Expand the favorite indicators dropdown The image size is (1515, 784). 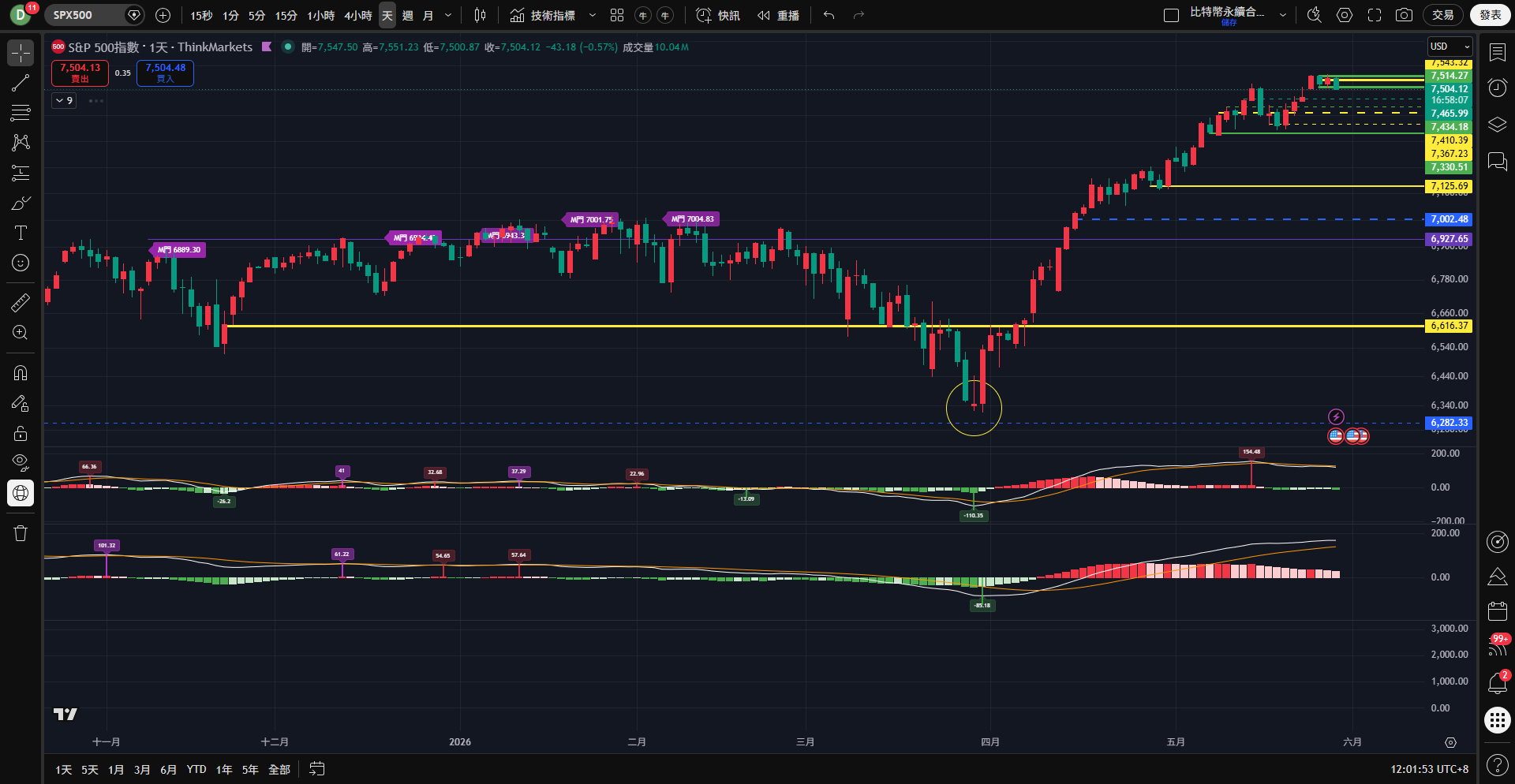[593, 15]
